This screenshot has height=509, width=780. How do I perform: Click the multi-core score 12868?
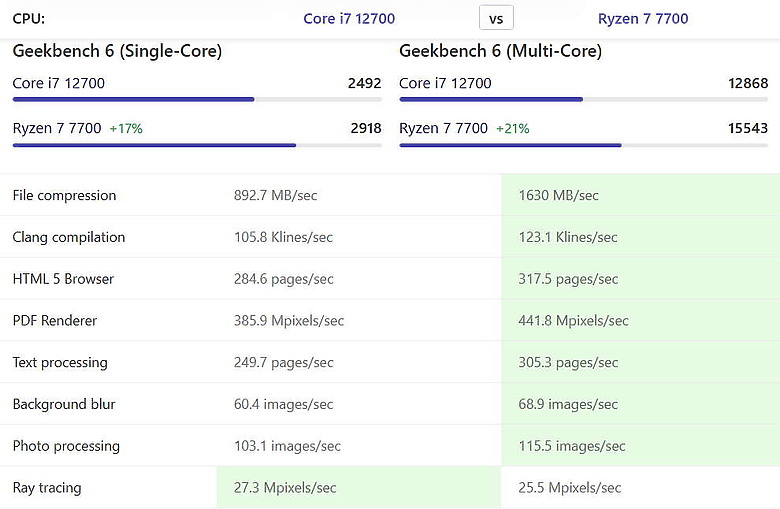tap(748, 83)
